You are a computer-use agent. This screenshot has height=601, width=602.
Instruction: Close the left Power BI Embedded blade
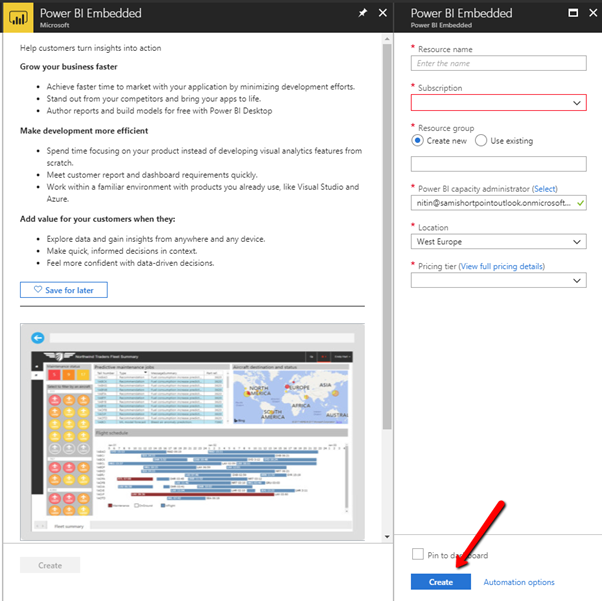(383, 13)
